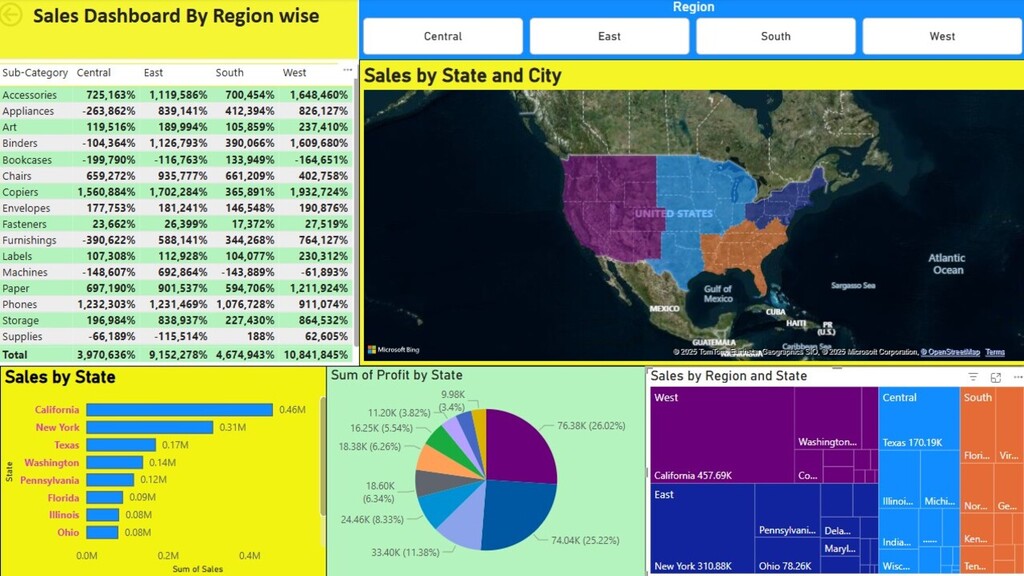Sort the table by the Central column header
The height and width of the screenshot is (576, 1024).
[93, 72]
